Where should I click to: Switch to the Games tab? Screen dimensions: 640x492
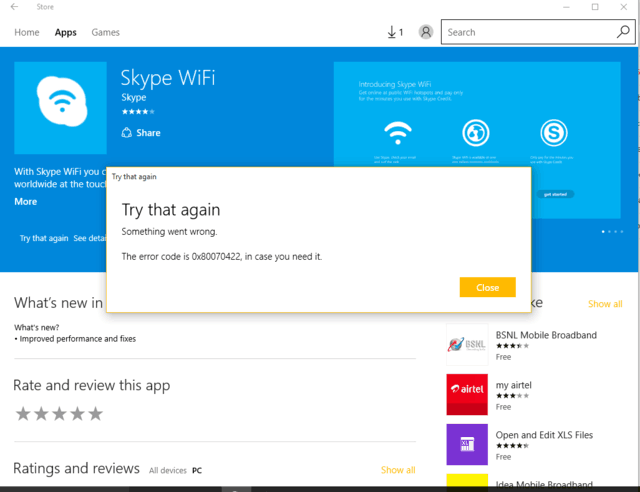pos(106,32)
